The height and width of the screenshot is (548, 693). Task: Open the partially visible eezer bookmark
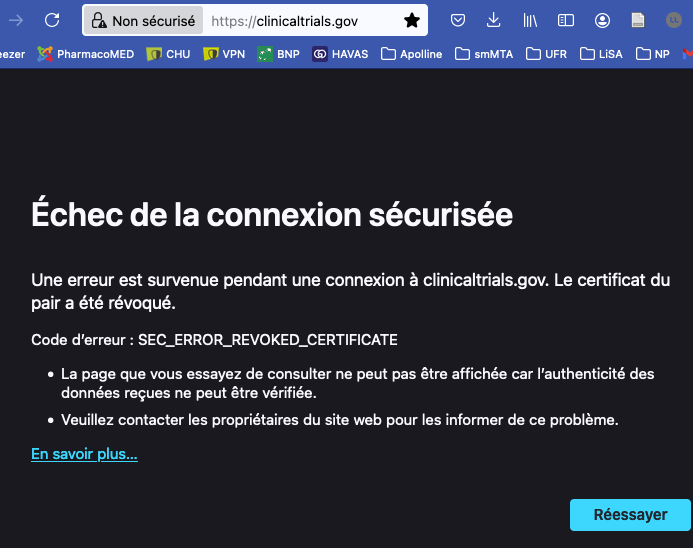(x=12, y=54)
